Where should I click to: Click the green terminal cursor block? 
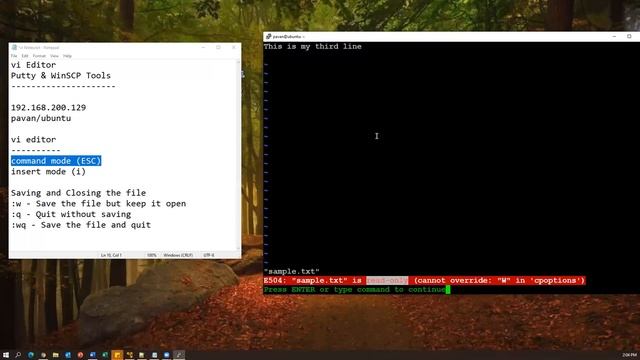448,289
